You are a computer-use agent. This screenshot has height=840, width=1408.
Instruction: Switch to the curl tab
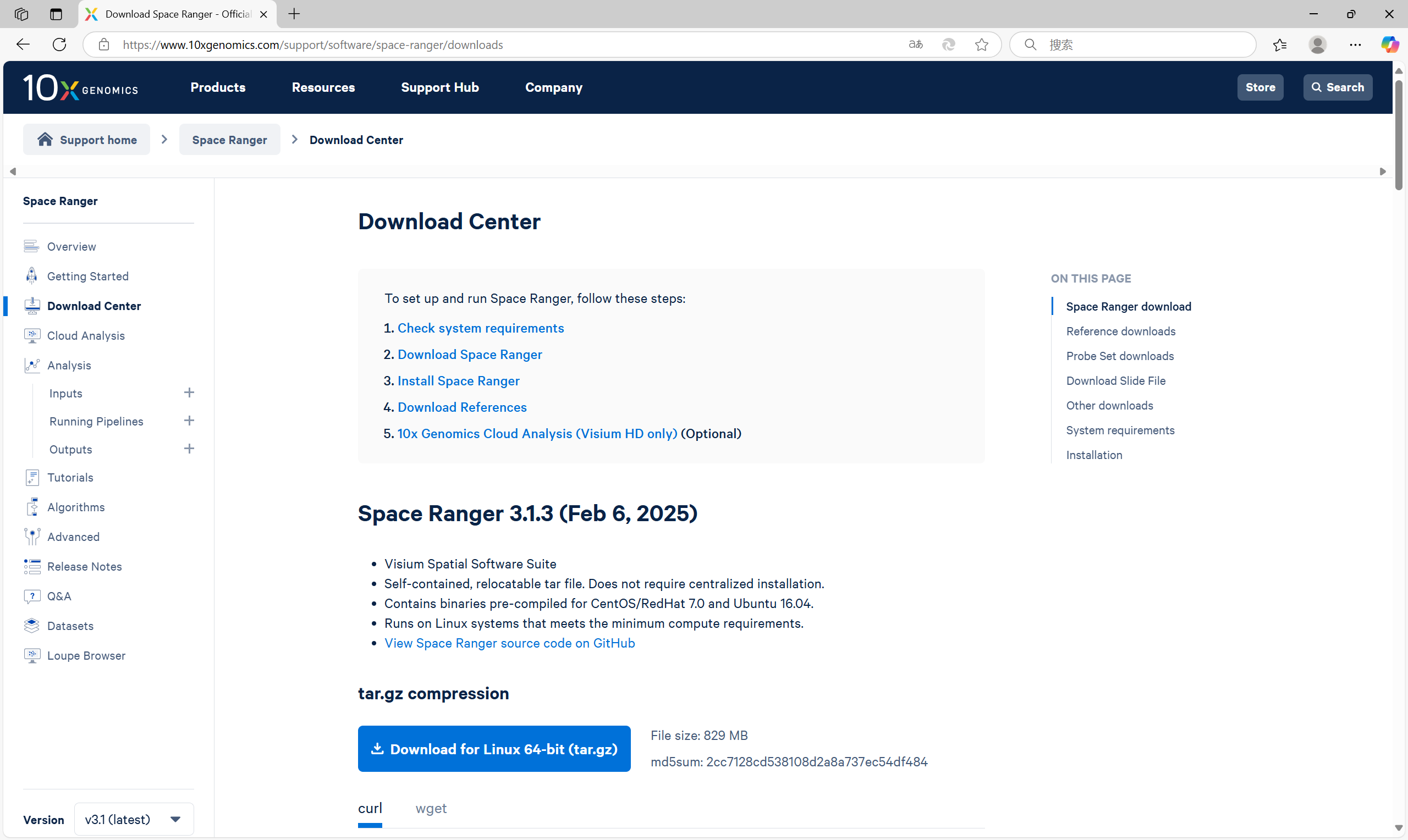pyautogui.click(x=370, y=808)
